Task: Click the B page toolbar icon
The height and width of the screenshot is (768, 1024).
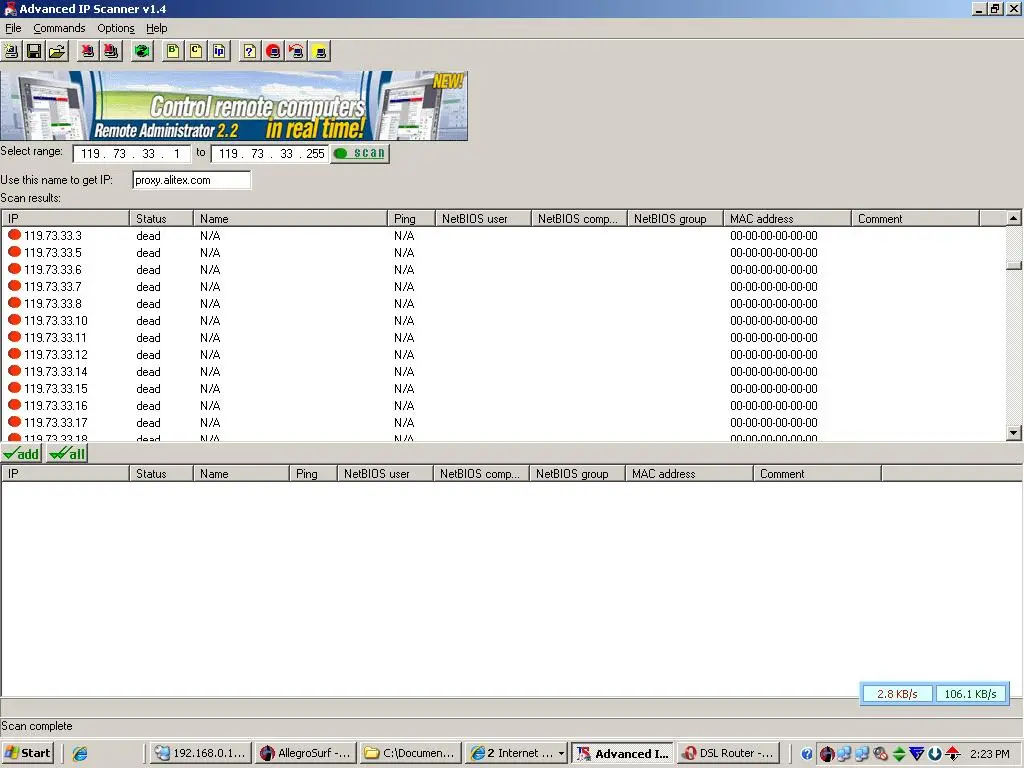Action: 172,51
